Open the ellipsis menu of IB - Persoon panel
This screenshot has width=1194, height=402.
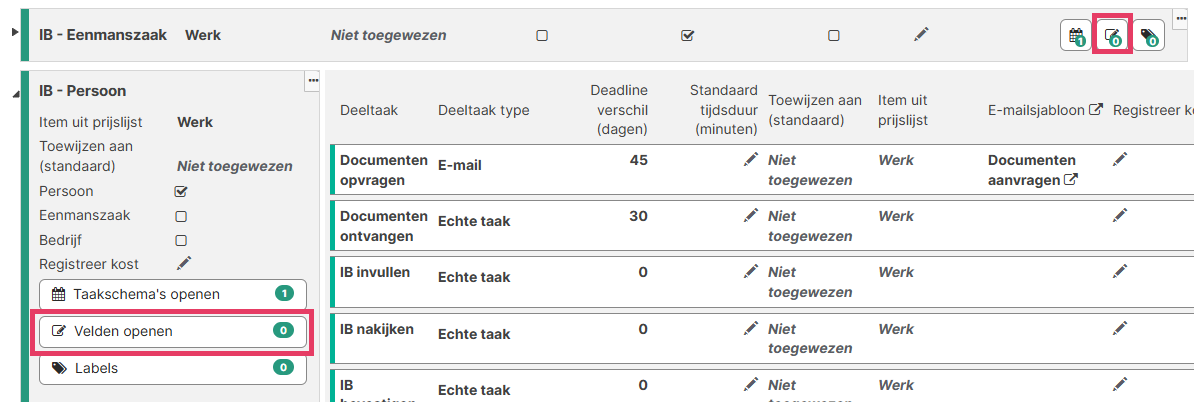(x=312, y=80)
